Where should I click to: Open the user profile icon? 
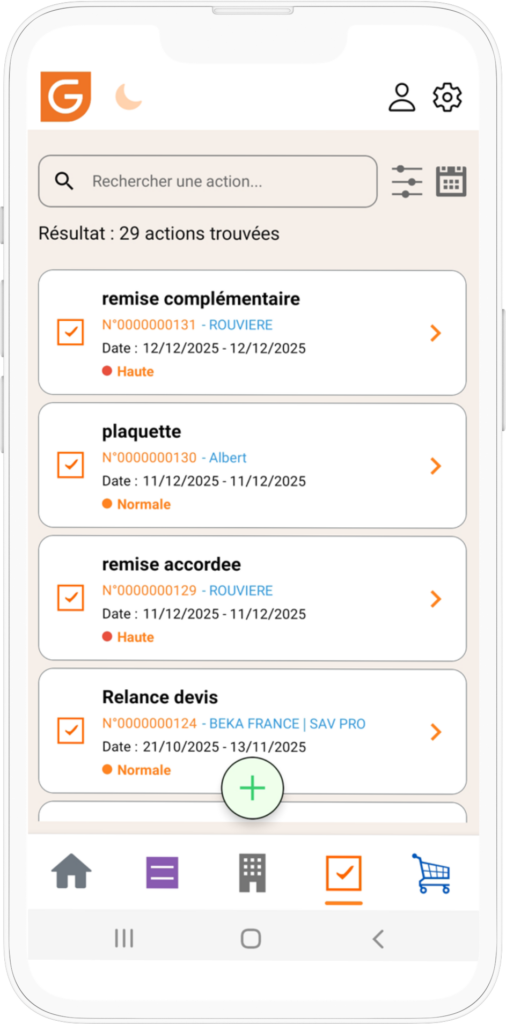point(402,97)
